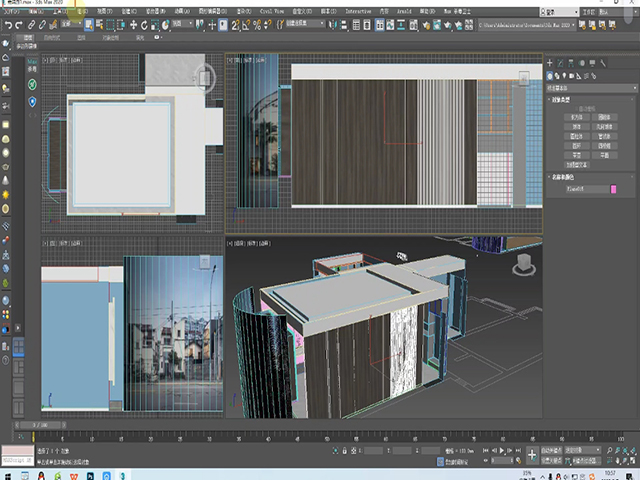Image resolution: width=640 pixels, height=480 pixels.
Task: Activate the Select and Rotate tool
Action: pos(145,24)
